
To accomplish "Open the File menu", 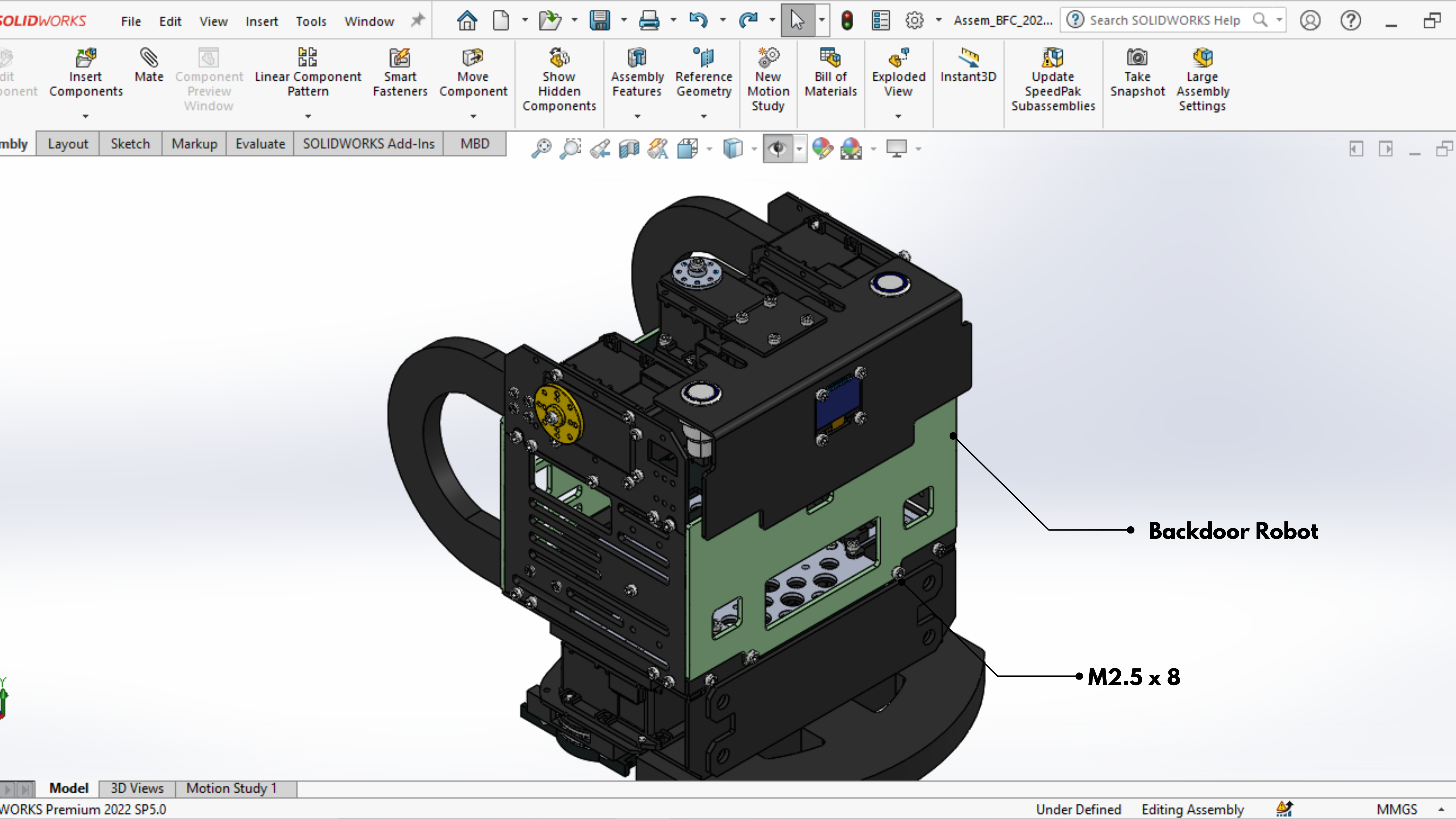I will coord(131,22).
